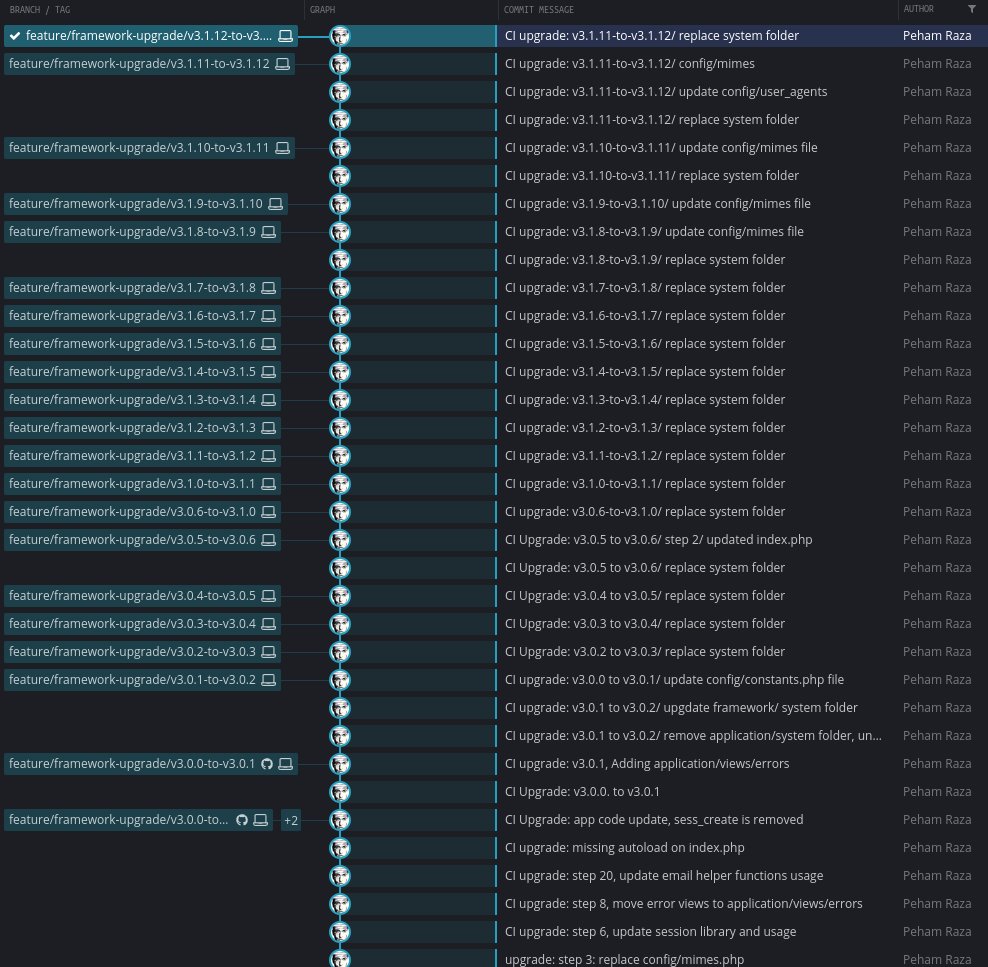Click the COMMIT MESSAGE column header
988x967 pixels.
click(x=540, y=10)
